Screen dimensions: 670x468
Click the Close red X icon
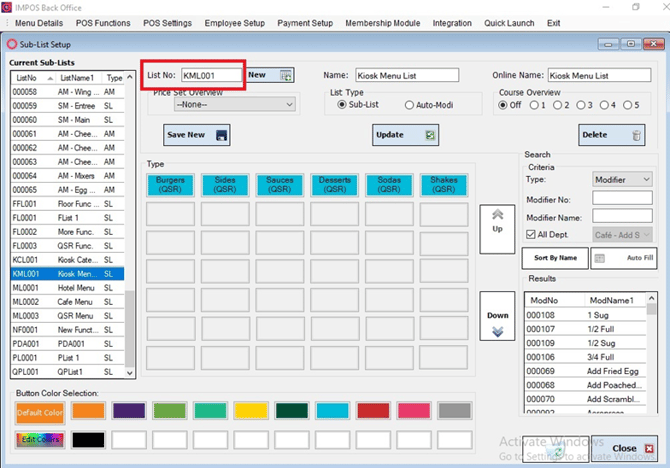click(x=649, y=448)
